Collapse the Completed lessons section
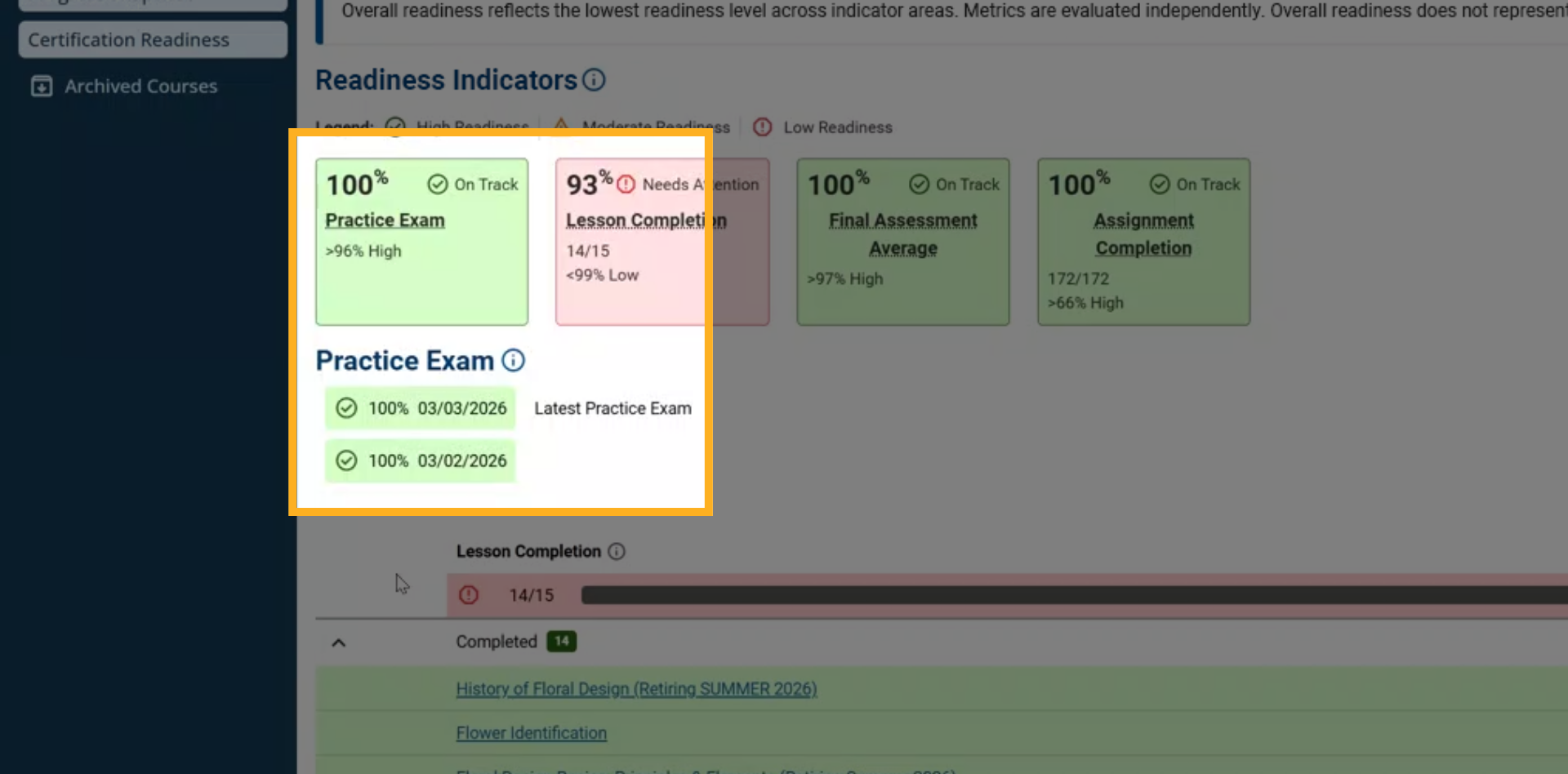Viewport: 1568px width, 774px height. [x=339, y=643]
